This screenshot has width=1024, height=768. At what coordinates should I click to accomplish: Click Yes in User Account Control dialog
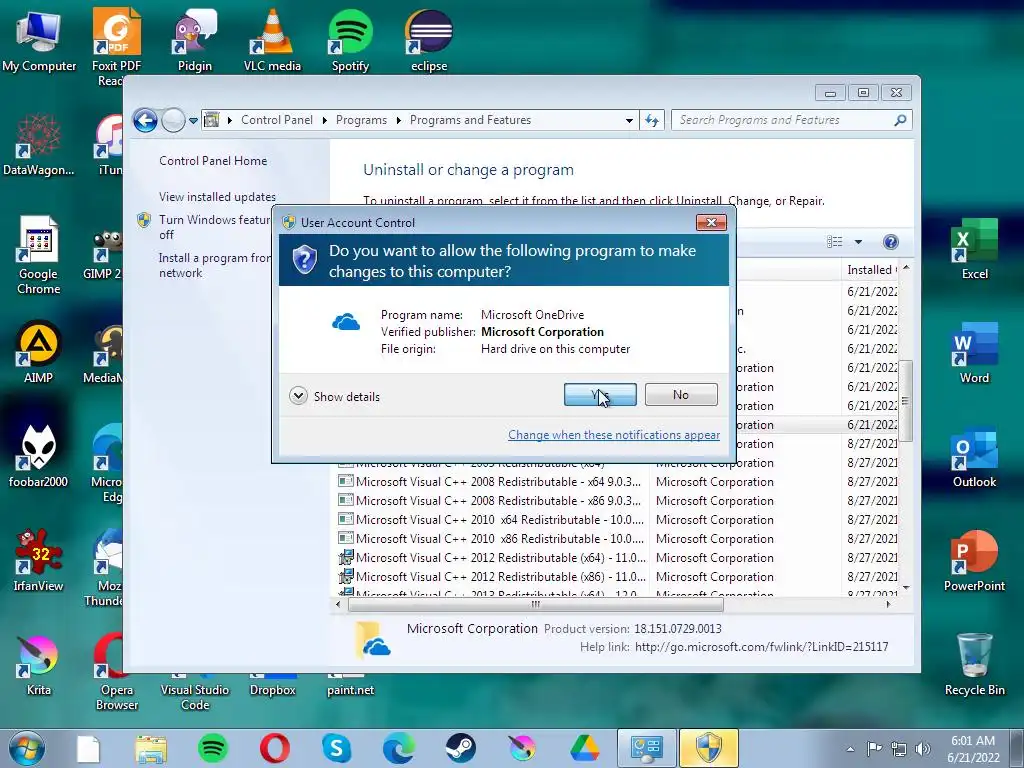[x=600, y=394]
